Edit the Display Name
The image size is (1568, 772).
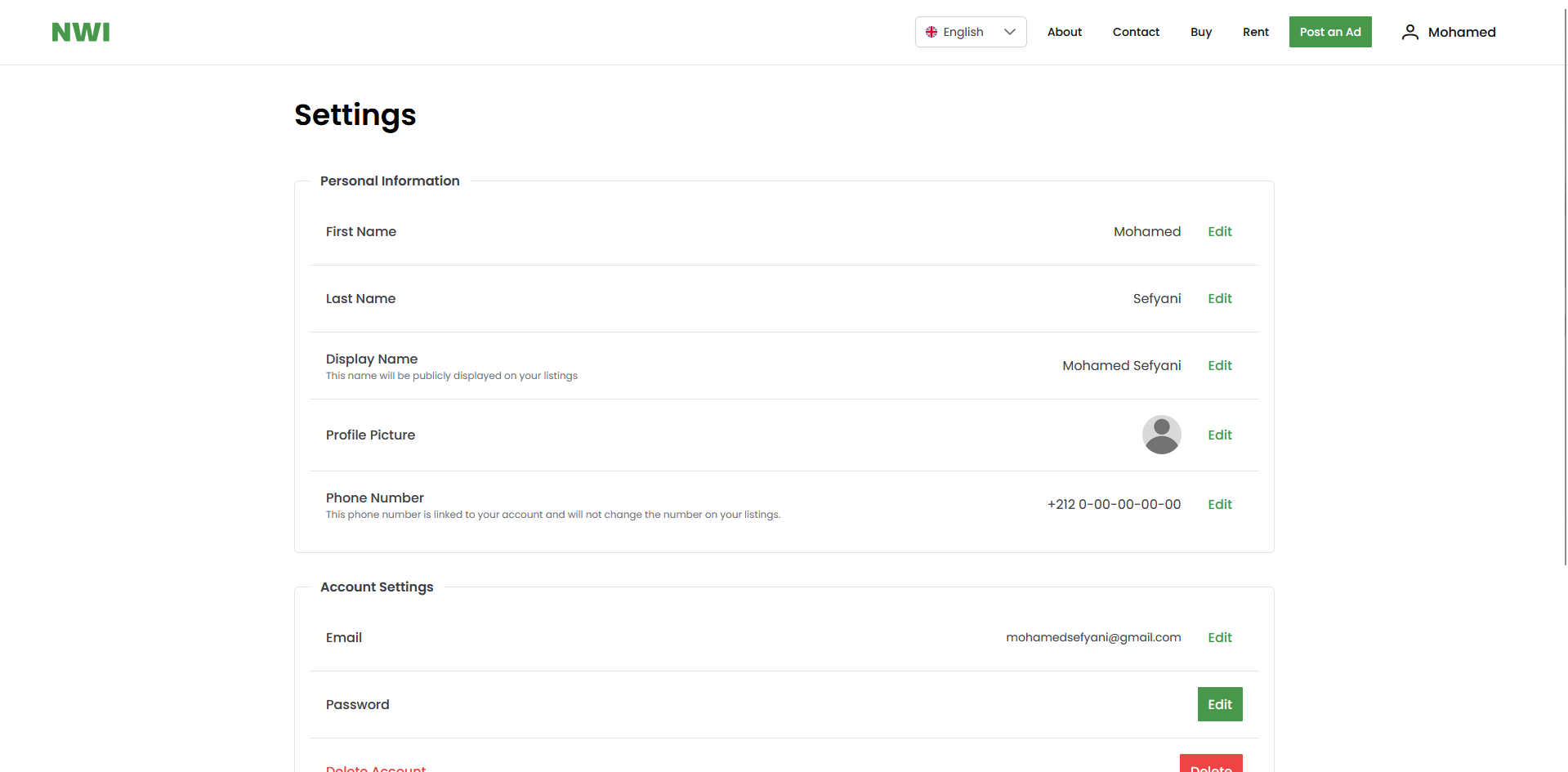pyautogui.click(x=1219, y=365)
